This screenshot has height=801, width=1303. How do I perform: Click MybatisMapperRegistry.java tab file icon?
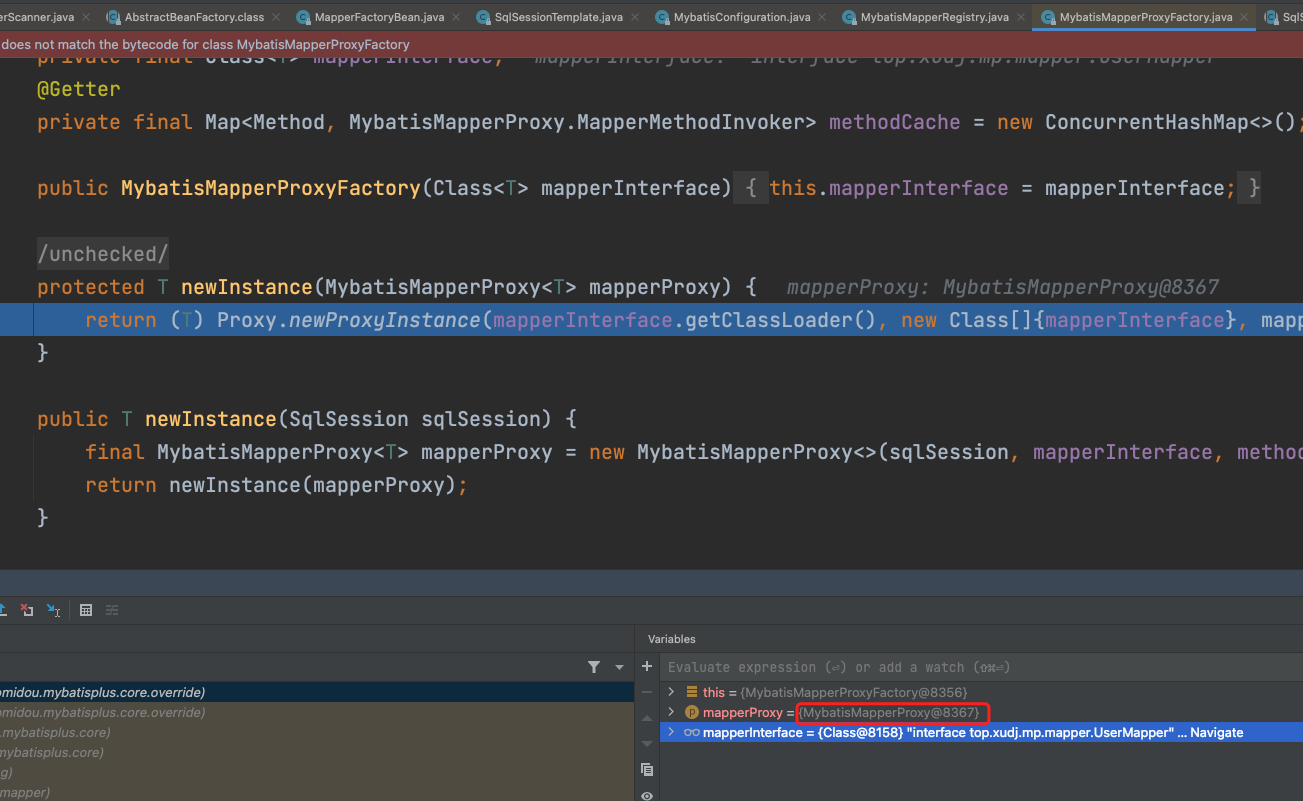point(848,17)
